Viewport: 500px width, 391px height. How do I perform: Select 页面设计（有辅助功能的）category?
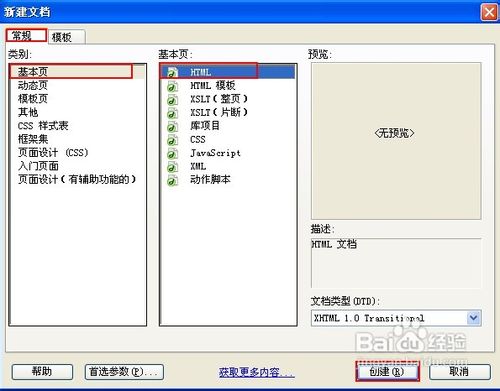point(78,179)
